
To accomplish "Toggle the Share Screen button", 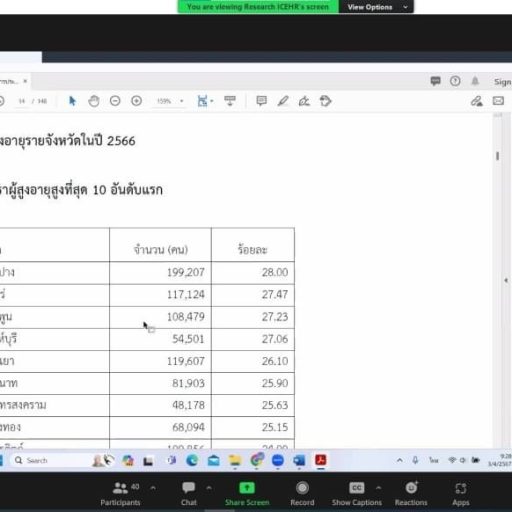I will 247,494.
